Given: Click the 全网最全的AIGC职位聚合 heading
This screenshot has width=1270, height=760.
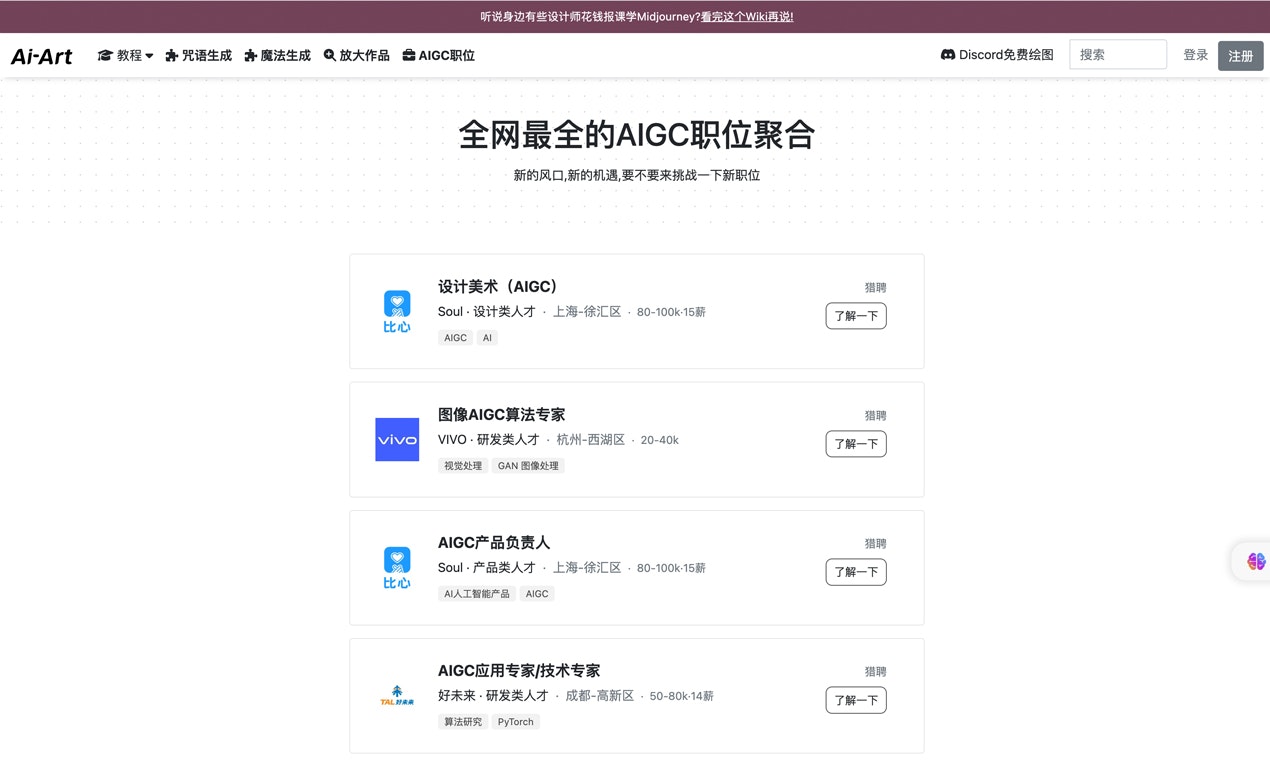Looking at the screenshot, I should point(637,134).
